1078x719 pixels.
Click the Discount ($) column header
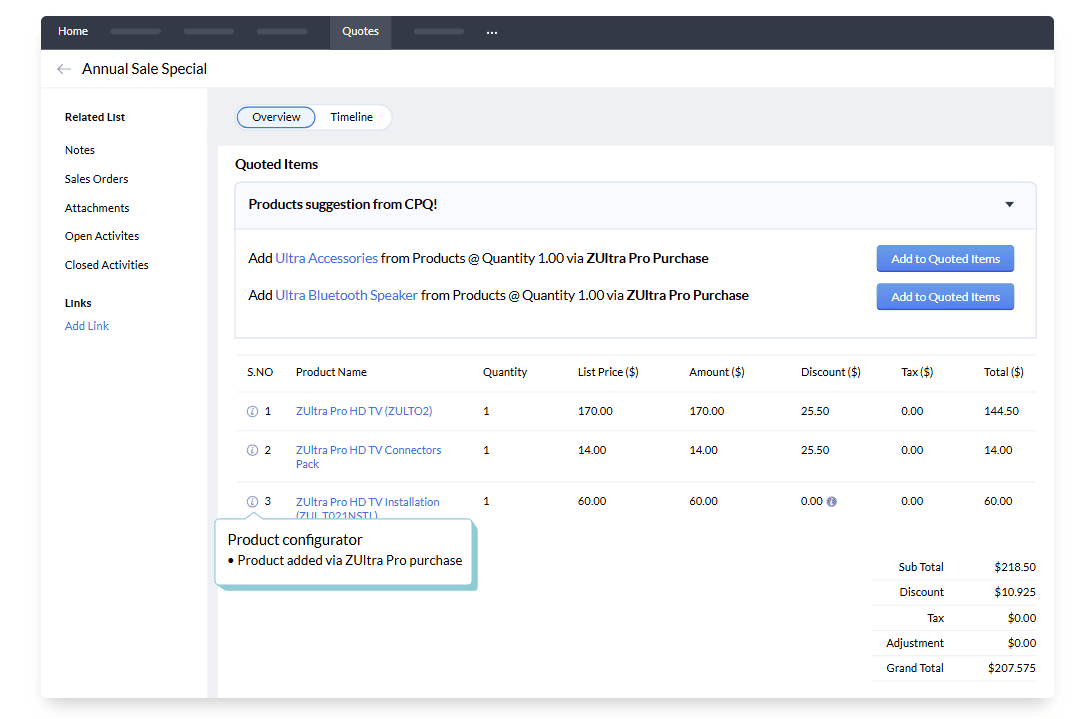point(830,372)
